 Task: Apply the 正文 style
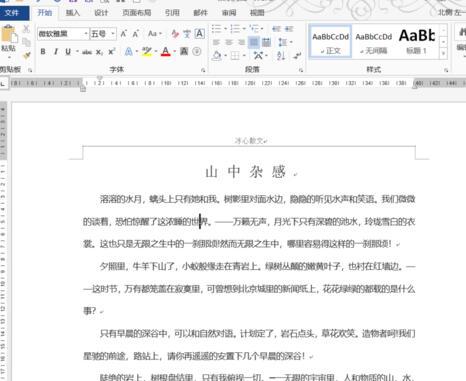click(330, 42)
